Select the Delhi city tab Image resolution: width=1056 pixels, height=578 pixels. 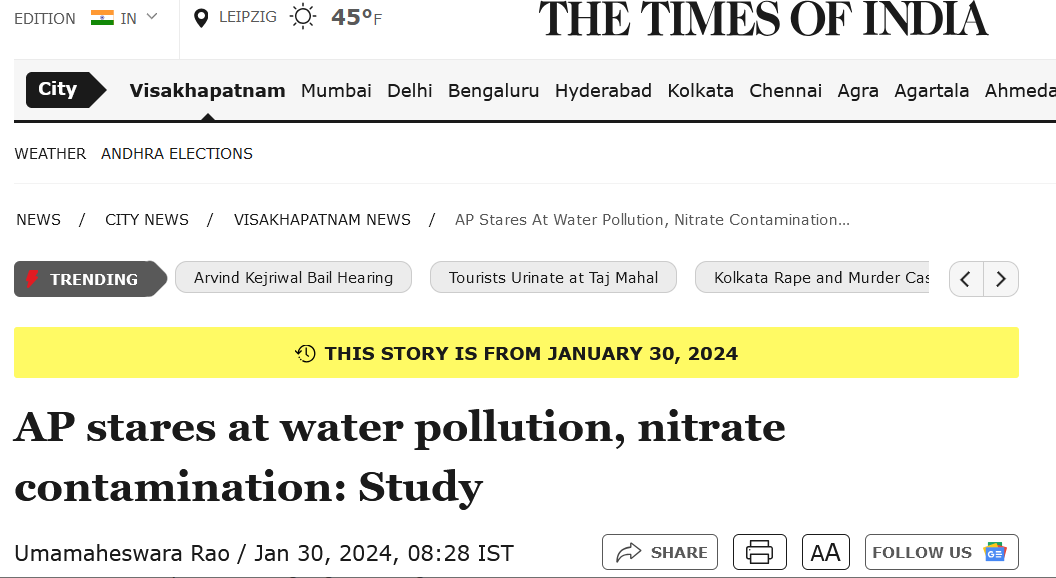coord(409,91)
